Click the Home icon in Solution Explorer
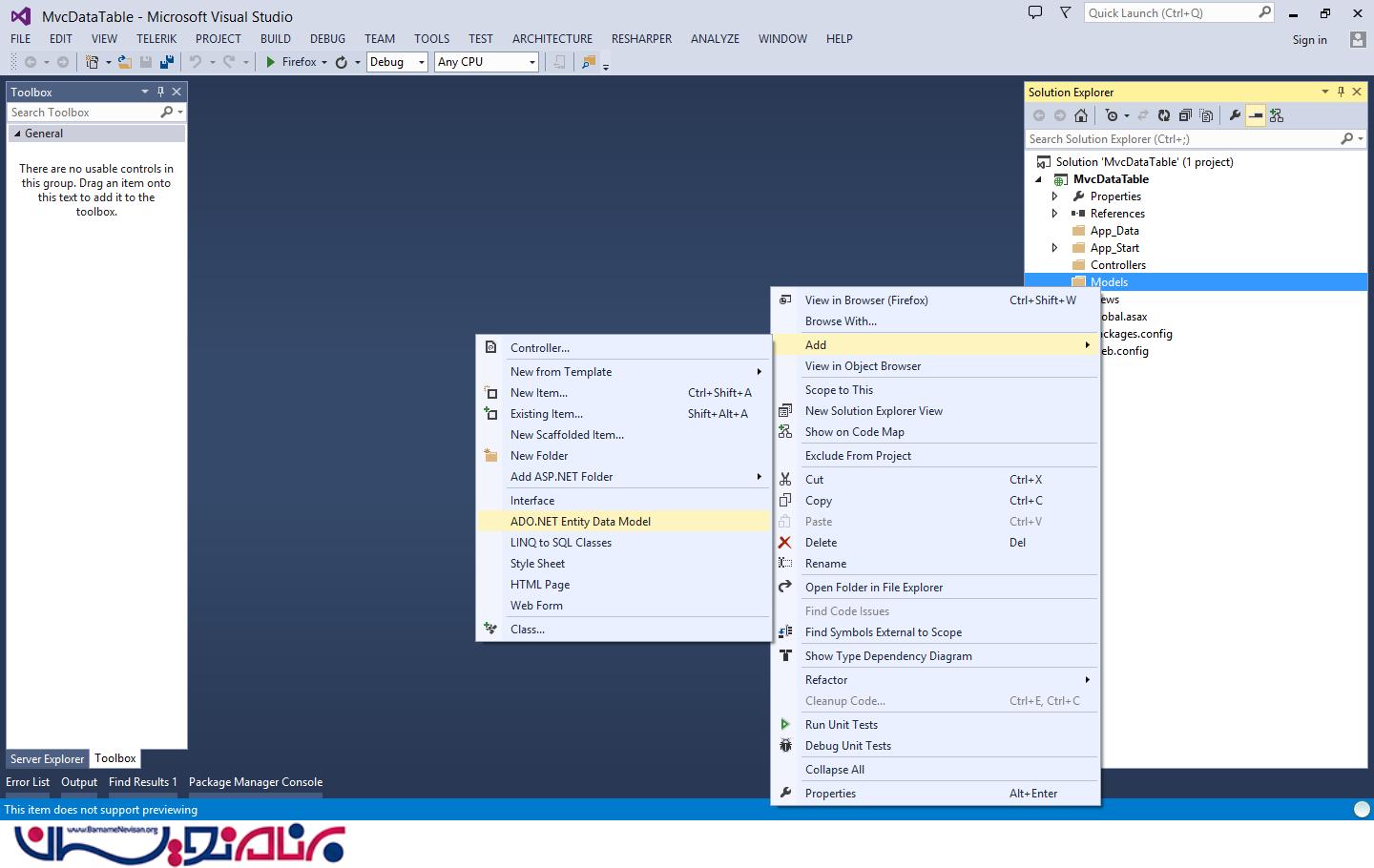 1080,115
